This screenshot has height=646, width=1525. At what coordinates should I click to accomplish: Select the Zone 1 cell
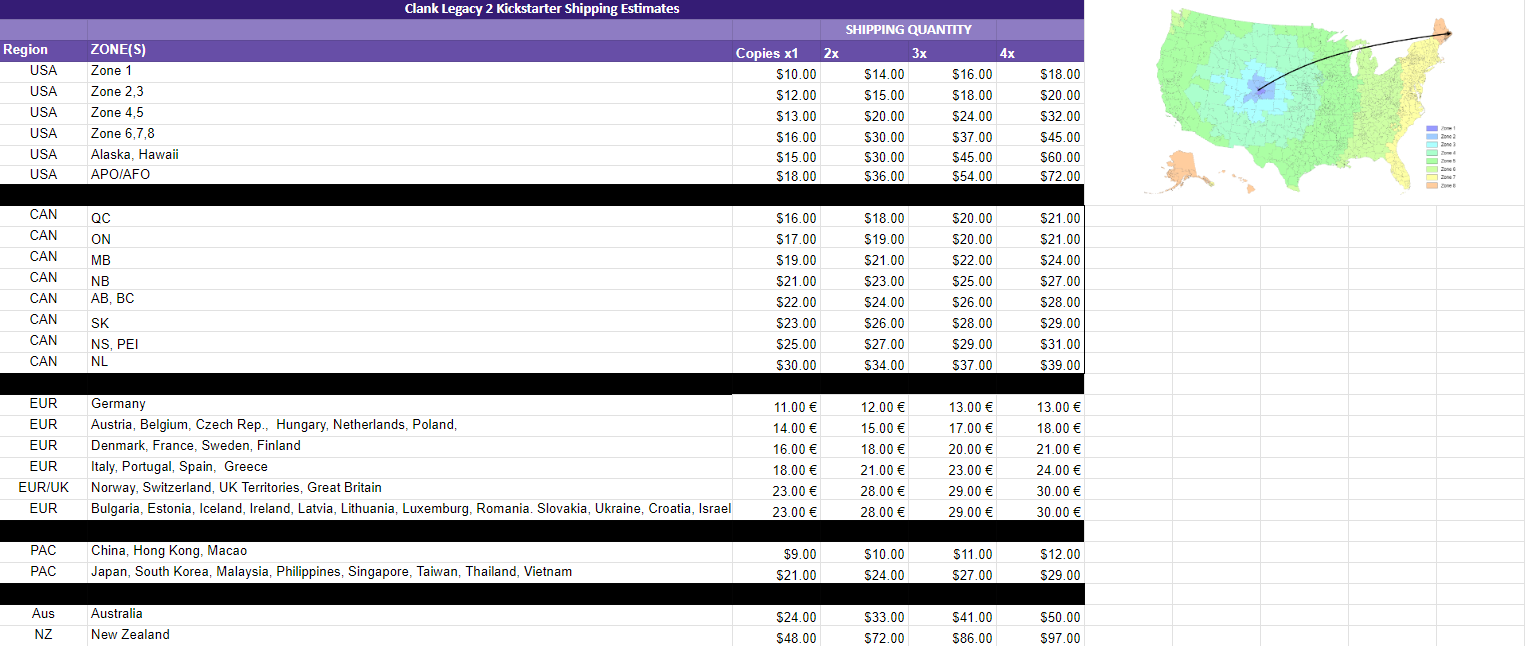(x=410, y=71)
